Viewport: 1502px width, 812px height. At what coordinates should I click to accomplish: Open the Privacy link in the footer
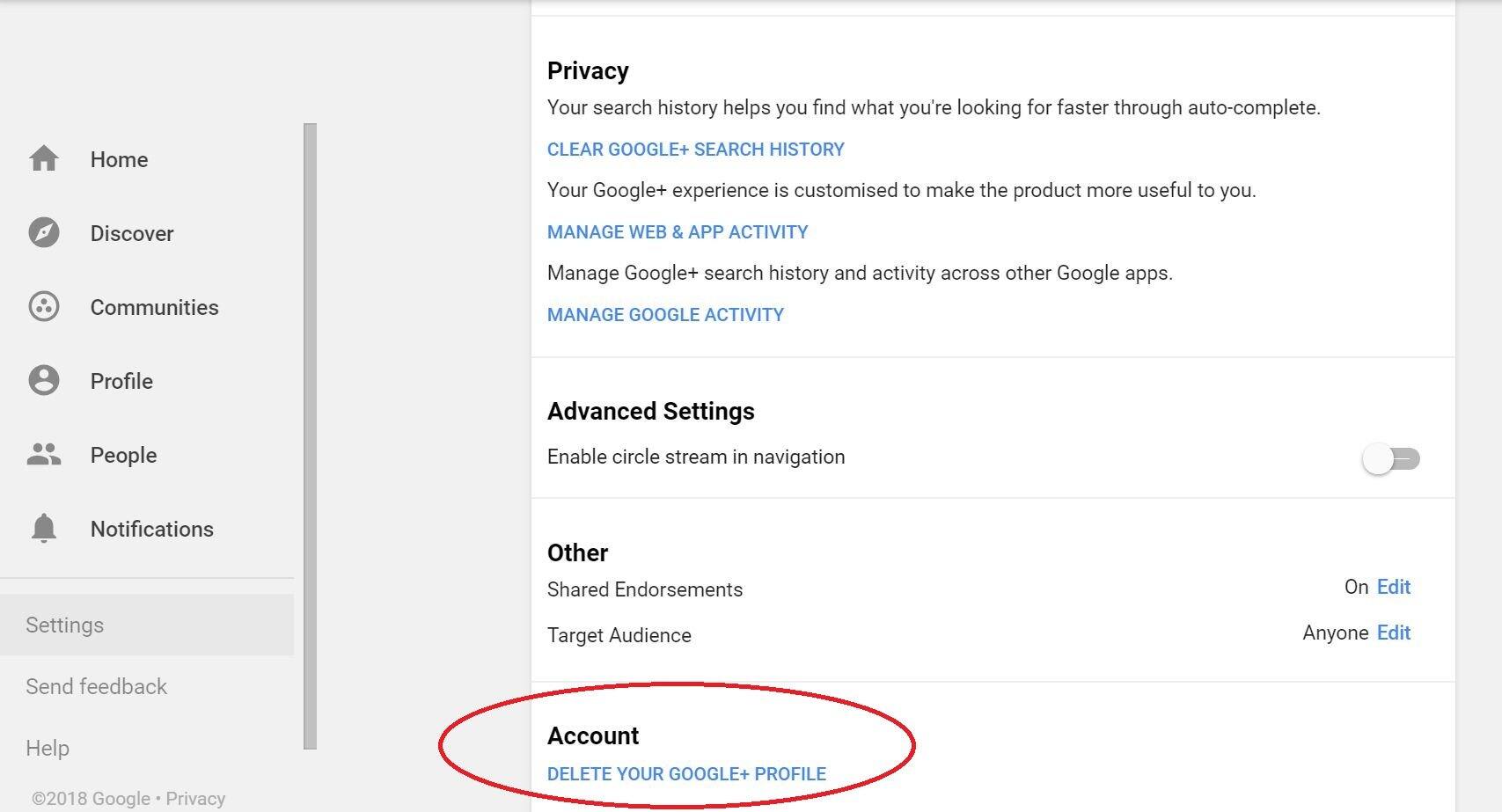click(x=195, y=798)
